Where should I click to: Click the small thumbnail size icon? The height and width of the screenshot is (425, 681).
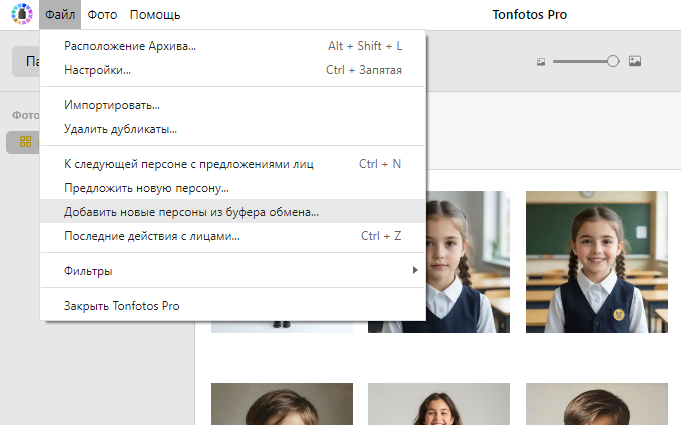541,61
